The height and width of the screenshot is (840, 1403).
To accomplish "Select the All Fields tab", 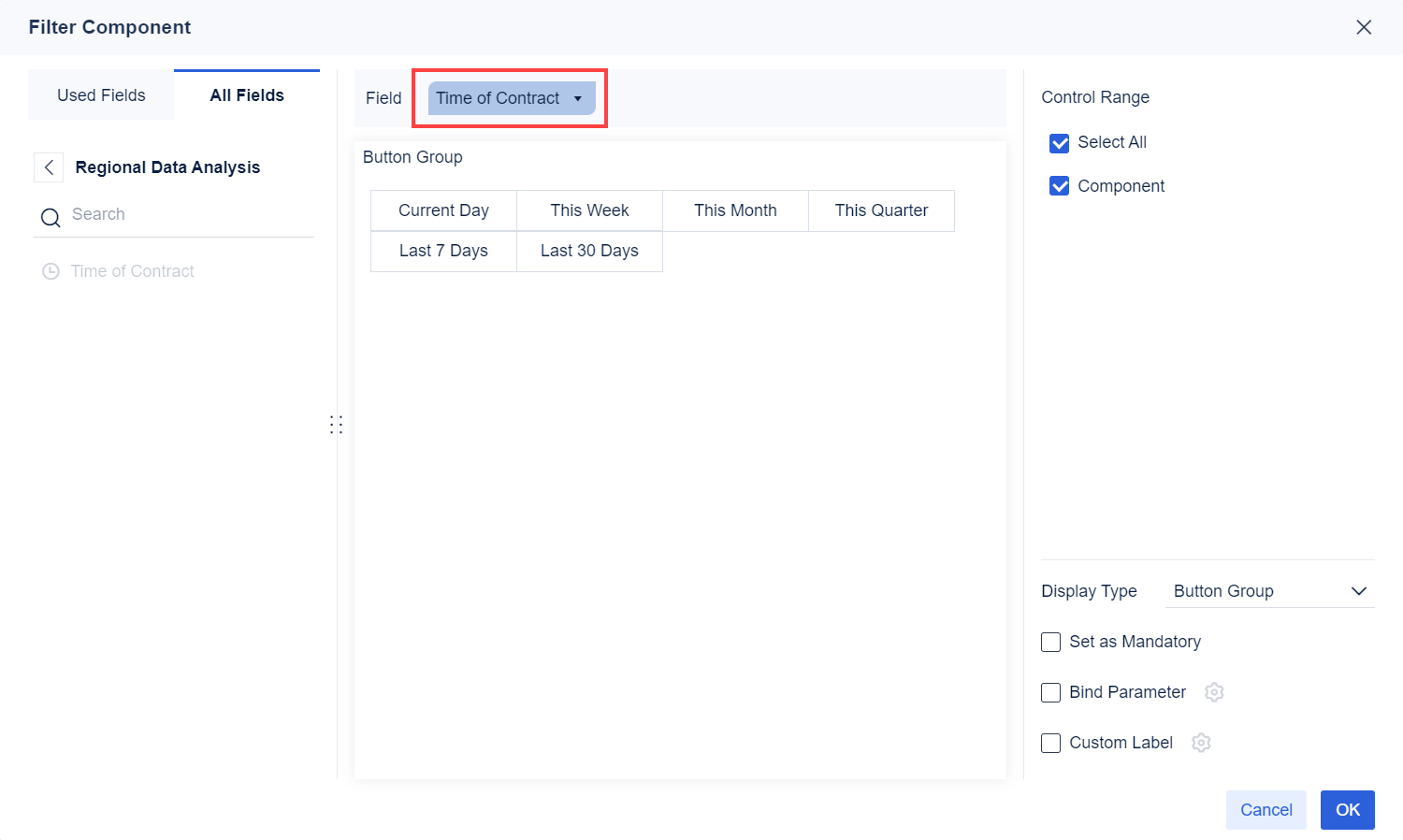I will [x=247, y=94].
